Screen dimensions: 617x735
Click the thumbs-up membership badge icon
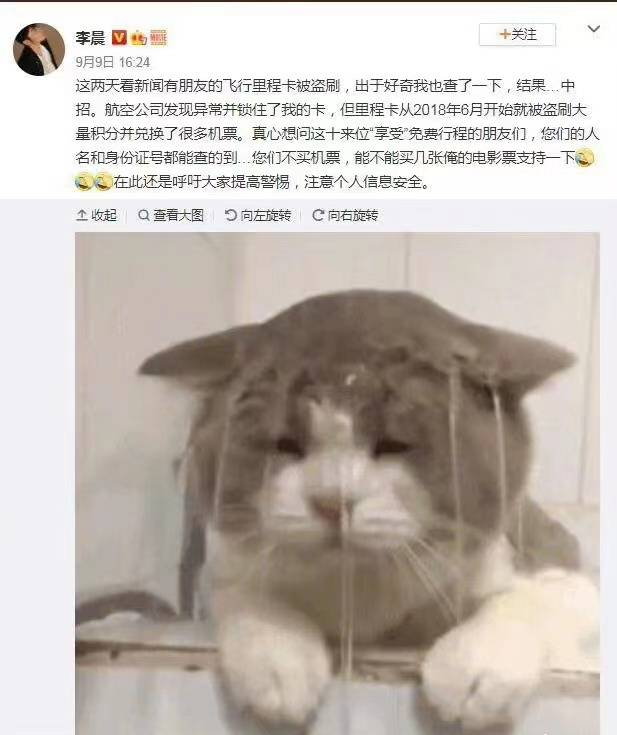pos(138,38)
